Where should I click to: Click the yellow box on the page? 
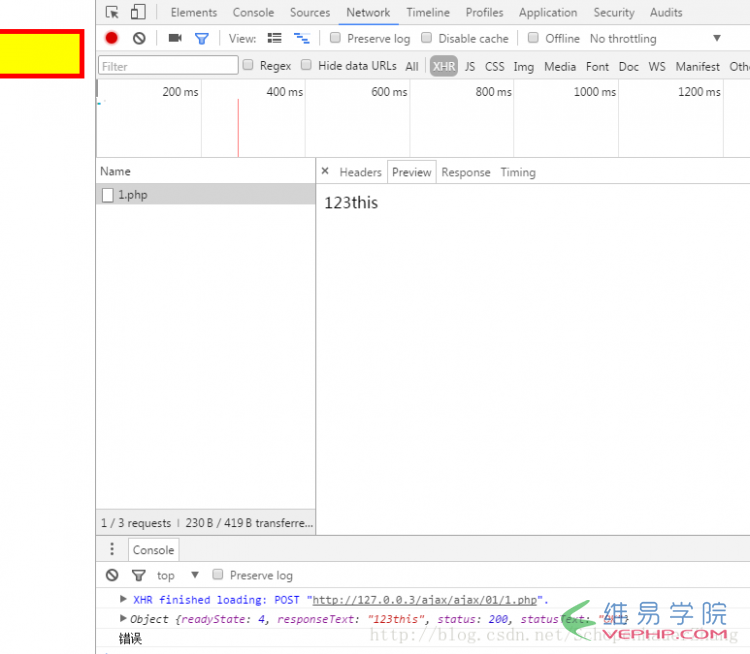pos(40,54)
